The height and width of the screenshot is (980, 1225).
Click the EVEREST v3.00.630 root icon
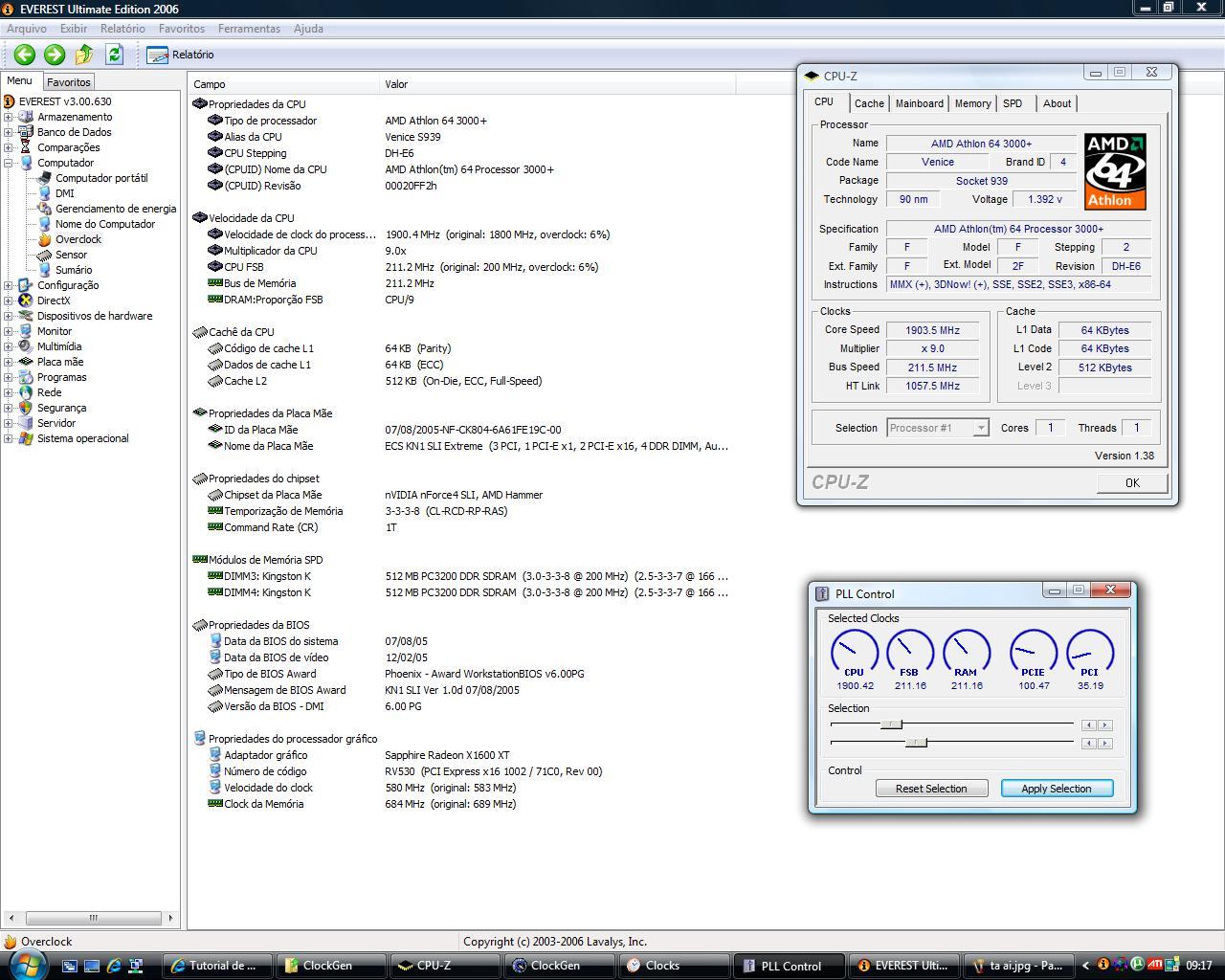click(x=10, y=101)
